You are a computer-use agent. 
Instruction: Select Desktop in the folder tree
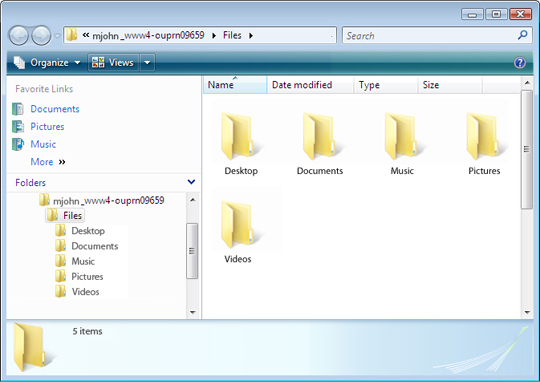pyautogui.click(x=88, y=231)
